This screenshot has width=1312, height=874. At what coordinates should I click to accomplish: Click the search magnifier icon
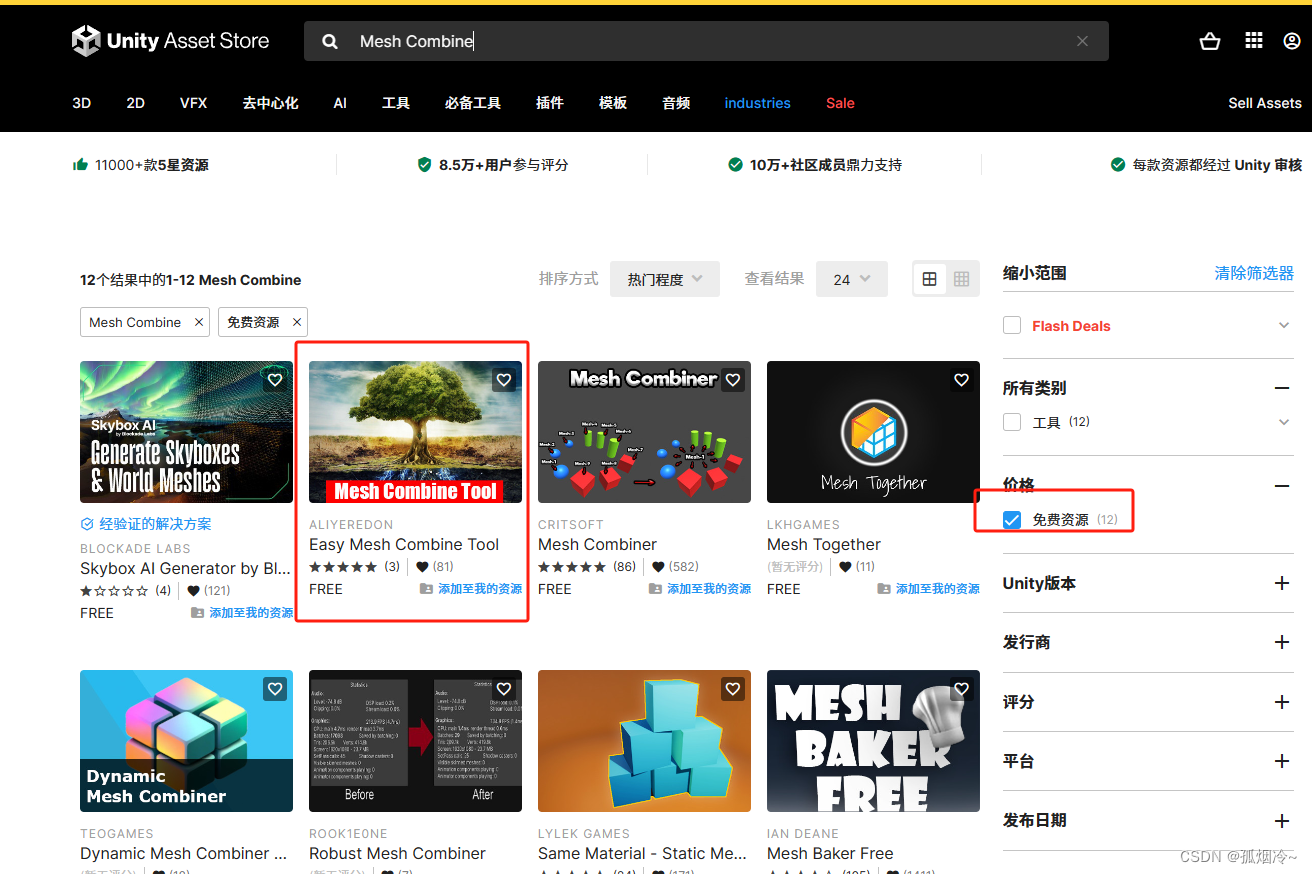point(330,41)
